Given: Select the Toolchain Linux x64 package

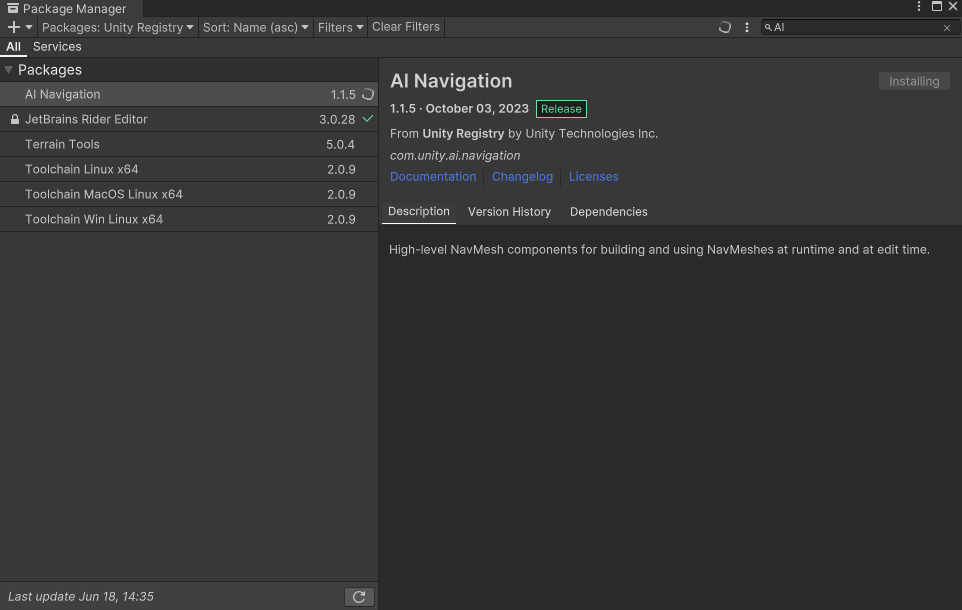Looking at the screenshot, I should pyautogui.click(x=189, y=169).
